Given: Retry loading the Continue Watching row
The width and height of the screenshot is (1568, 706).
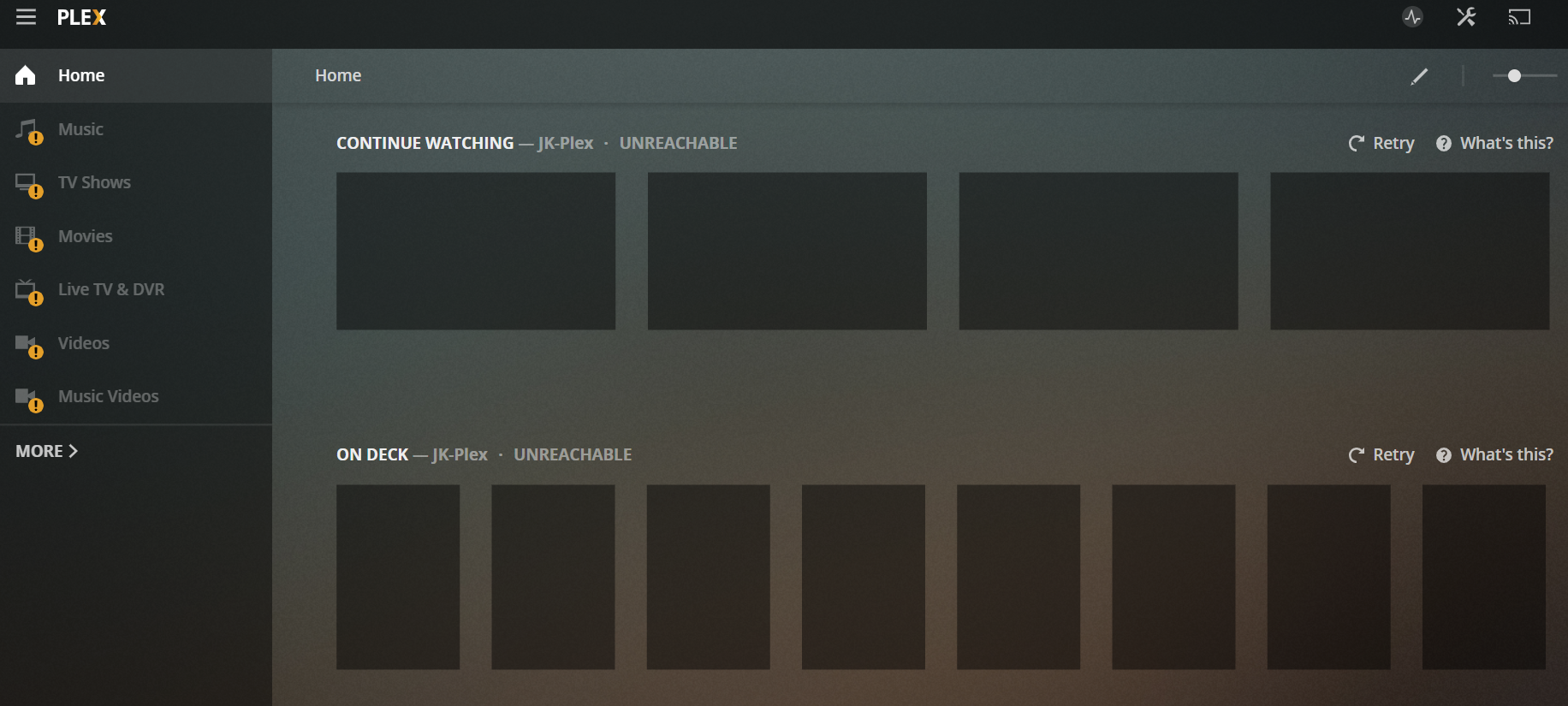Looking at the screenshot, I should (1381, 143).
